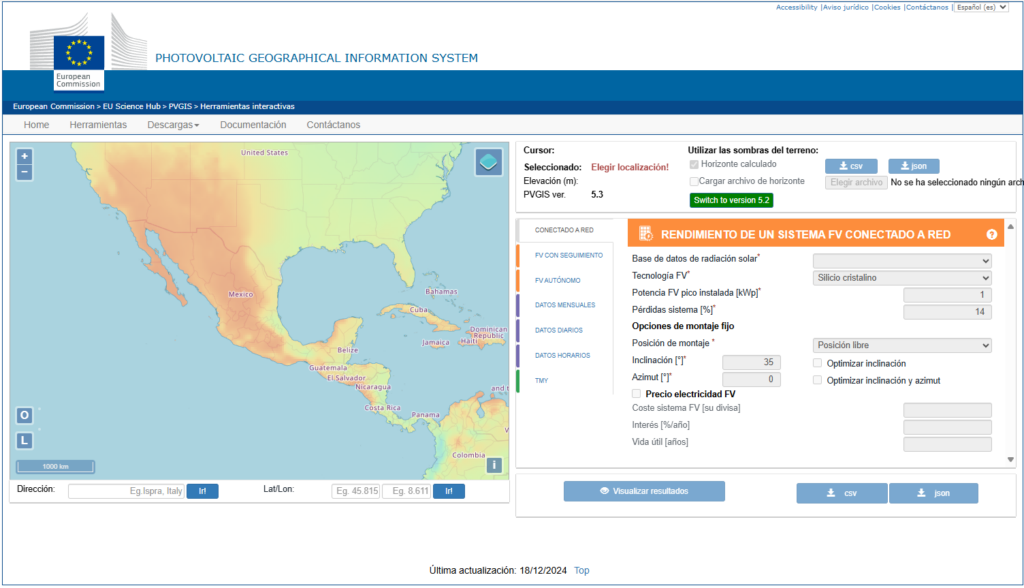Click scroll-up arrow of settings panel
This screenshot has height=588, width=1024.
point(1010,227)
